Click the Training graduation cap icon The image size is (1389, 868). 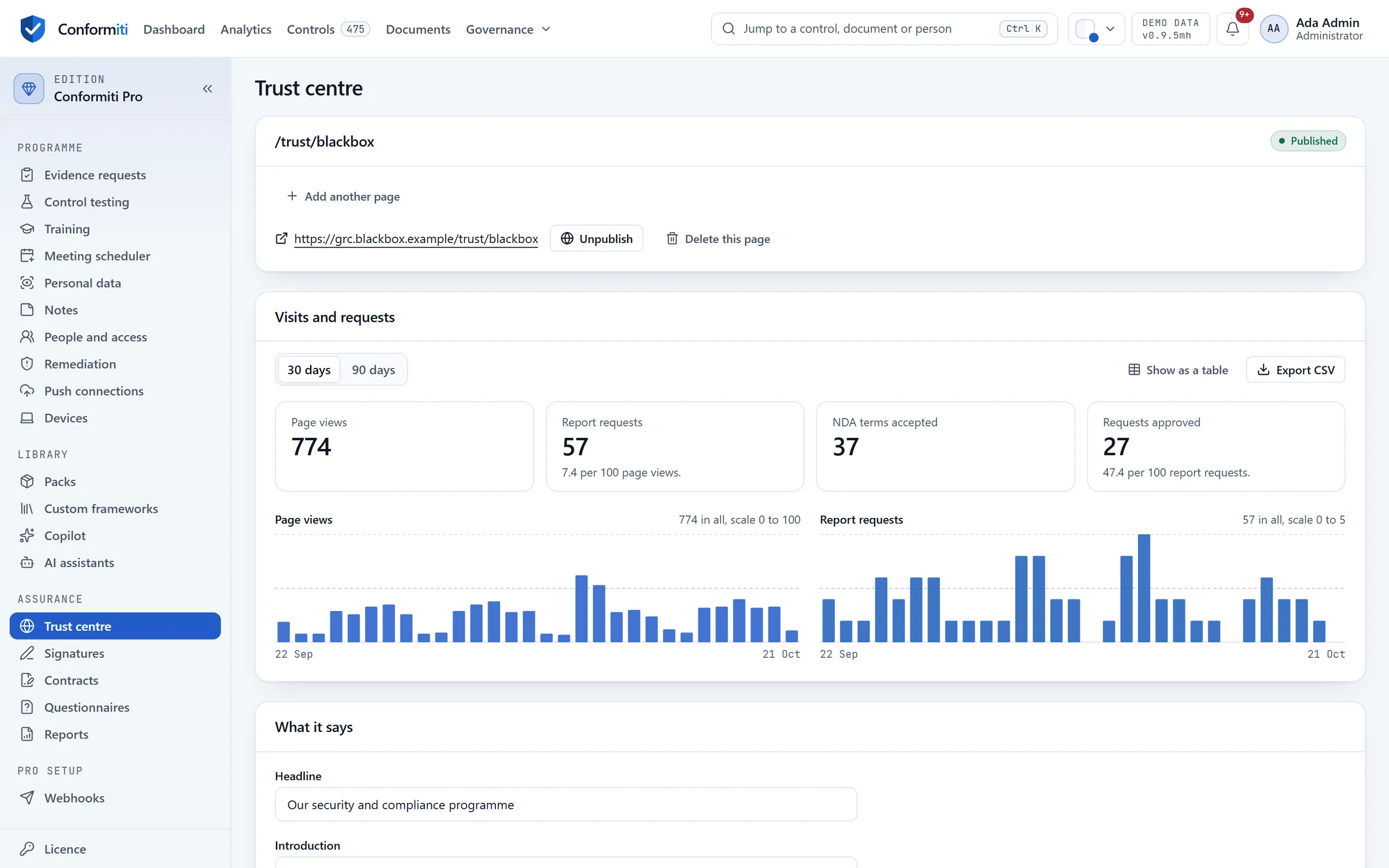point(27,229)
